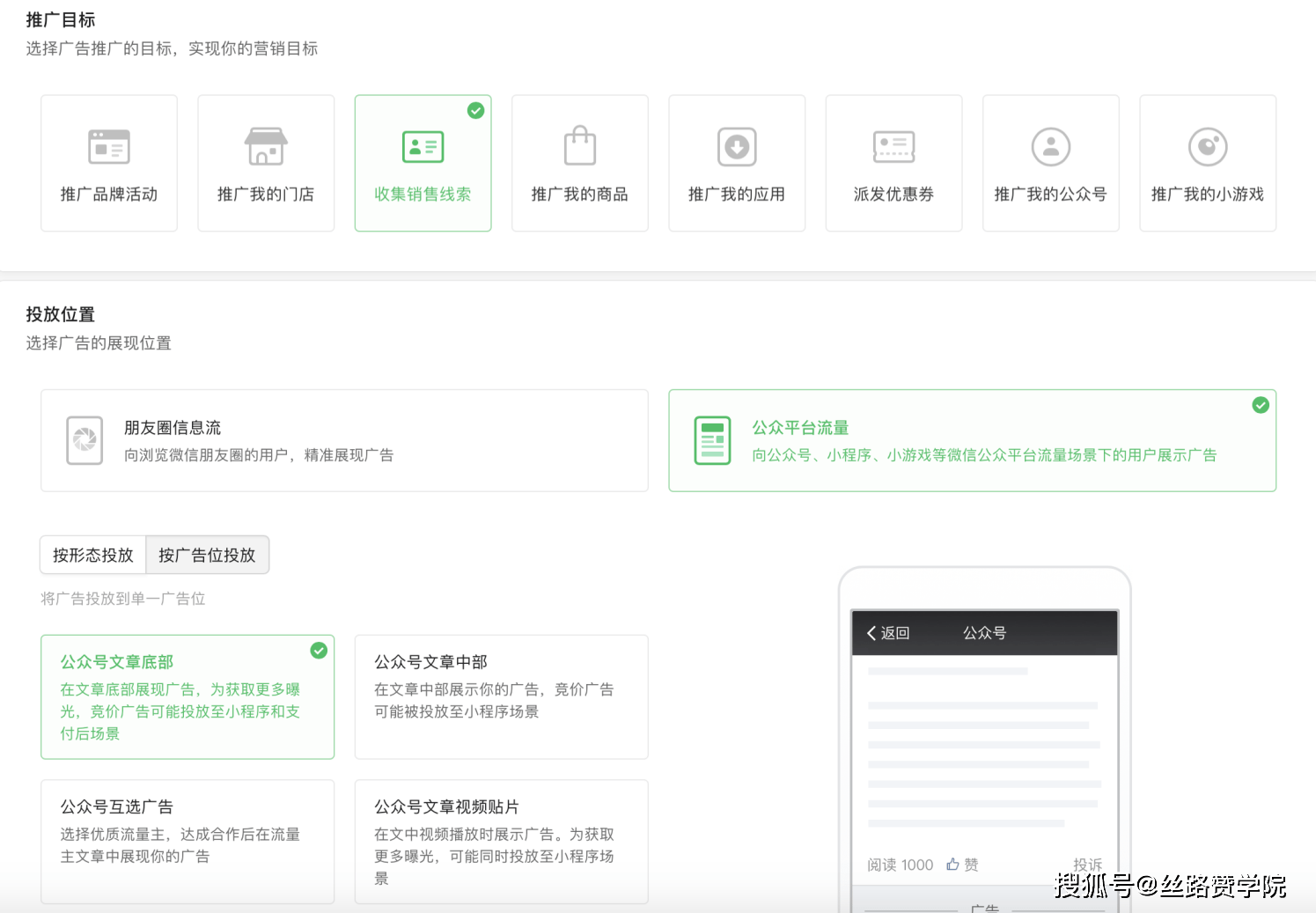The width and height of the screenshot is (1316, 913).
Task: Tap the thumbs-up 赞 icon in preview
Action: coord(952,865)
